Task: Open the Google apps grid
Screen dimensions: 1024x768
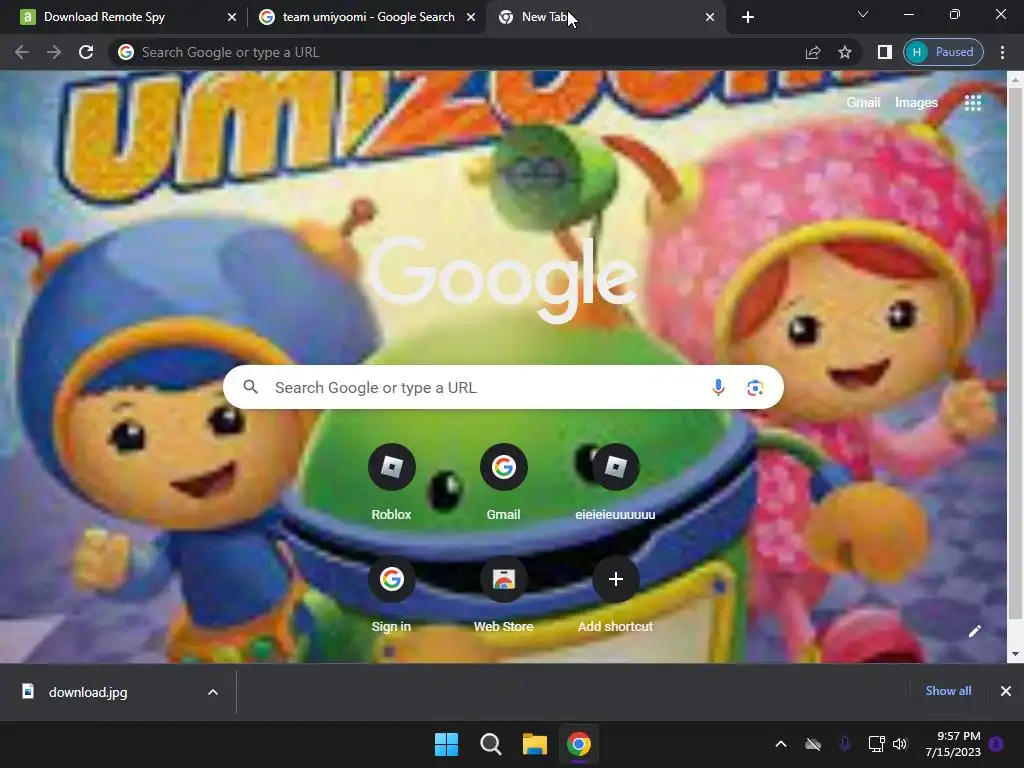Action: [972, 103]
